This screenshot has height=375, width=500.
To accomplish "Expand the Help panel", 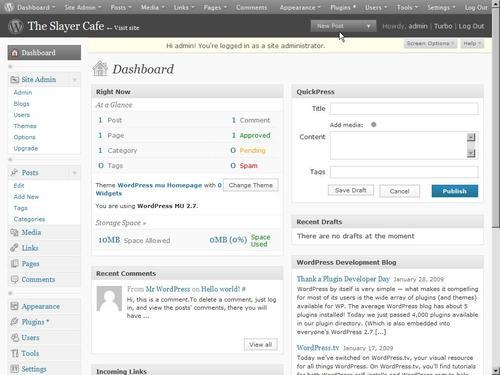I will tap(472, 44).
